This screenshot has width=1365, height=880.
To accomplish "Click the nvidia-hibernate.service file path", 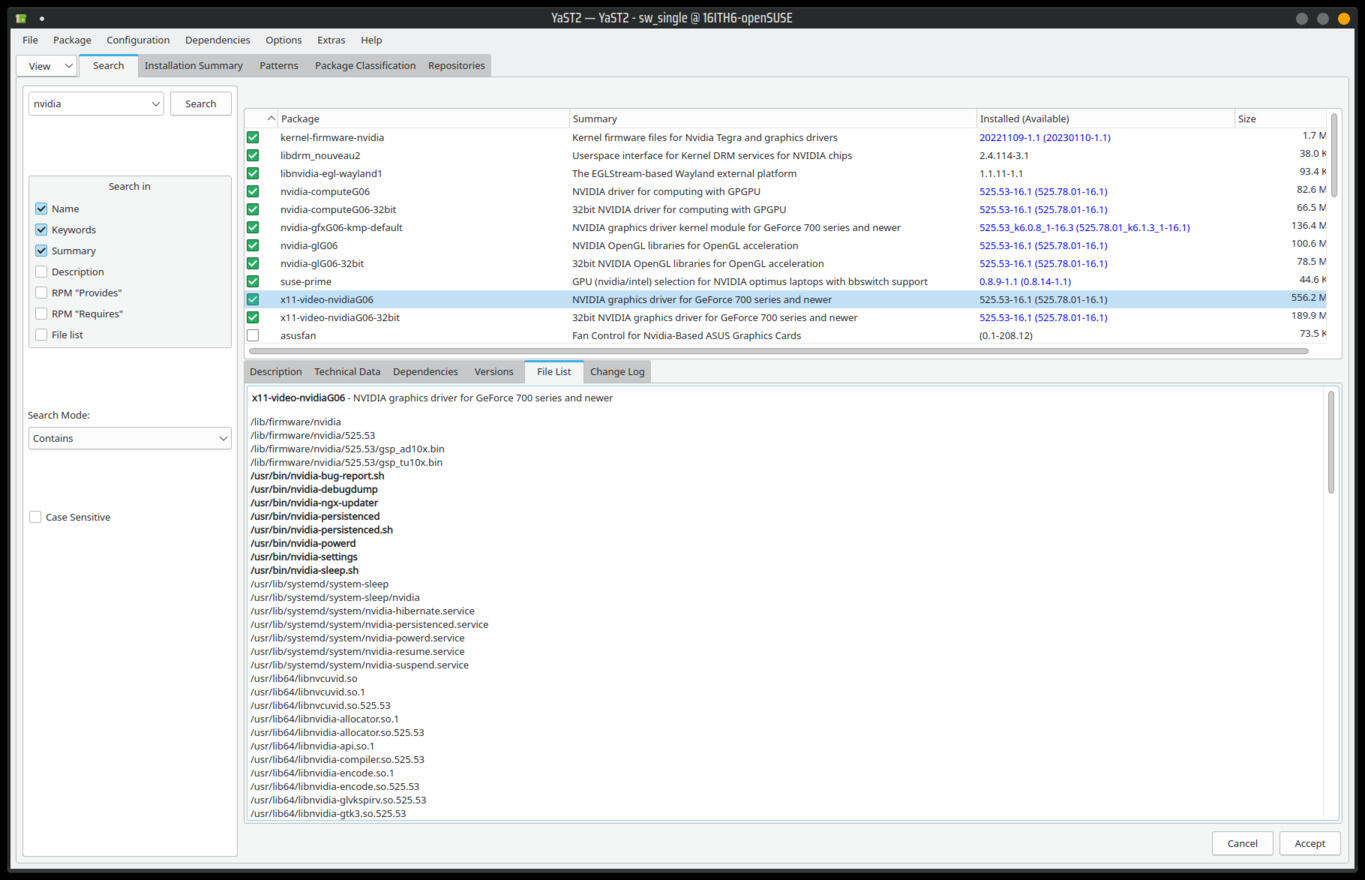I will click(x=362, y=611).
